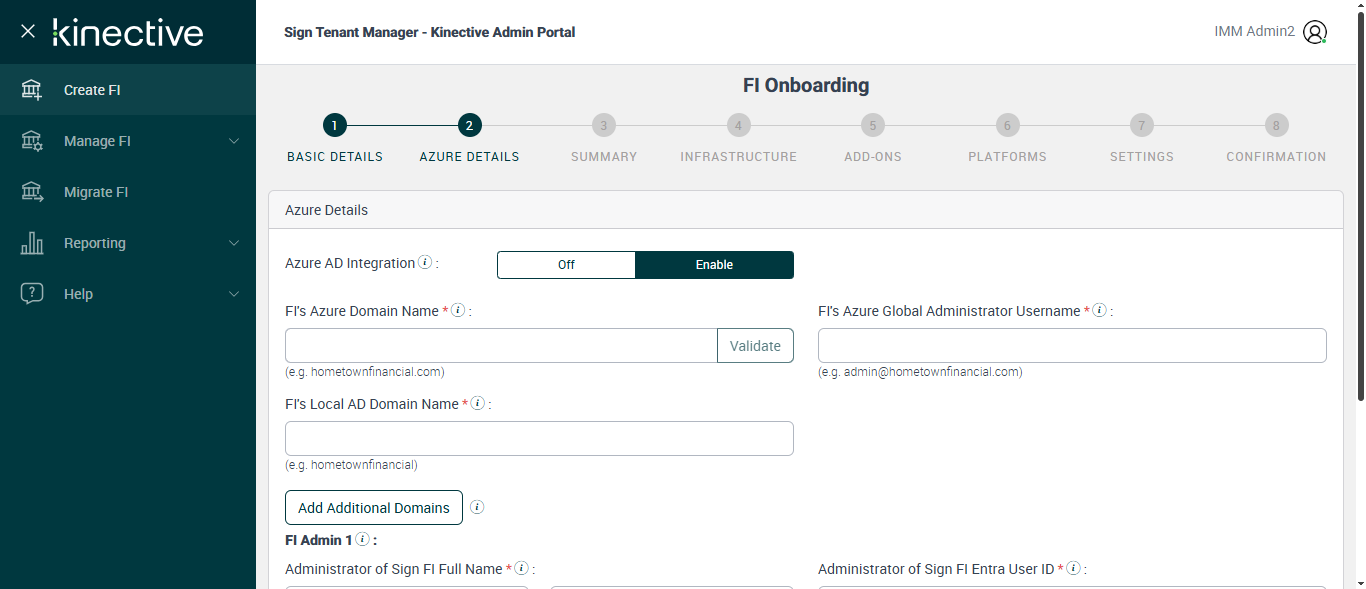
Task: Click Add Additional Domains button
Action: point(373,508)
